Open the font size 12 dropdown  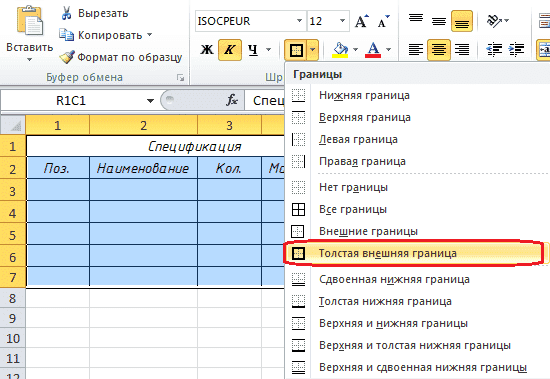342,21
